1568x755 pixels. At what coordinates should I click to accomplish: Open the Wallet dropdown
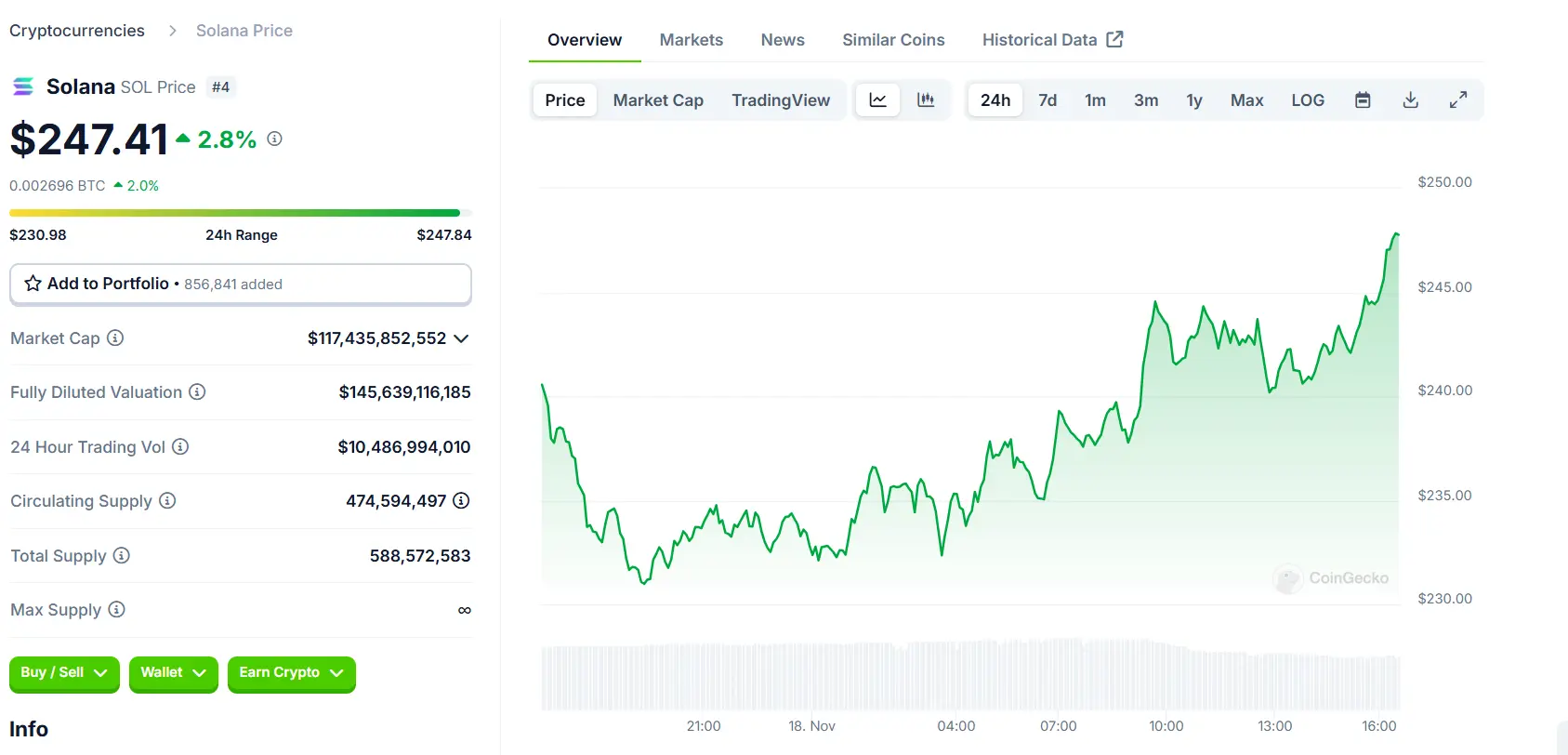[173, 673]
